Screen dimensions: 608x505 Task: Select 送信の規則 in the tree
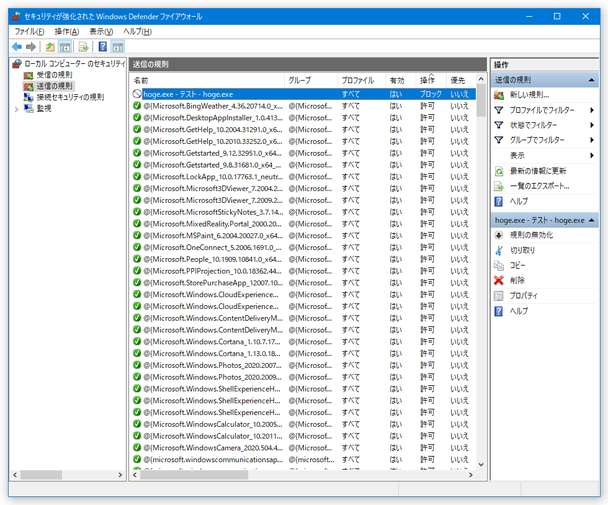click(x=48, y=86)
